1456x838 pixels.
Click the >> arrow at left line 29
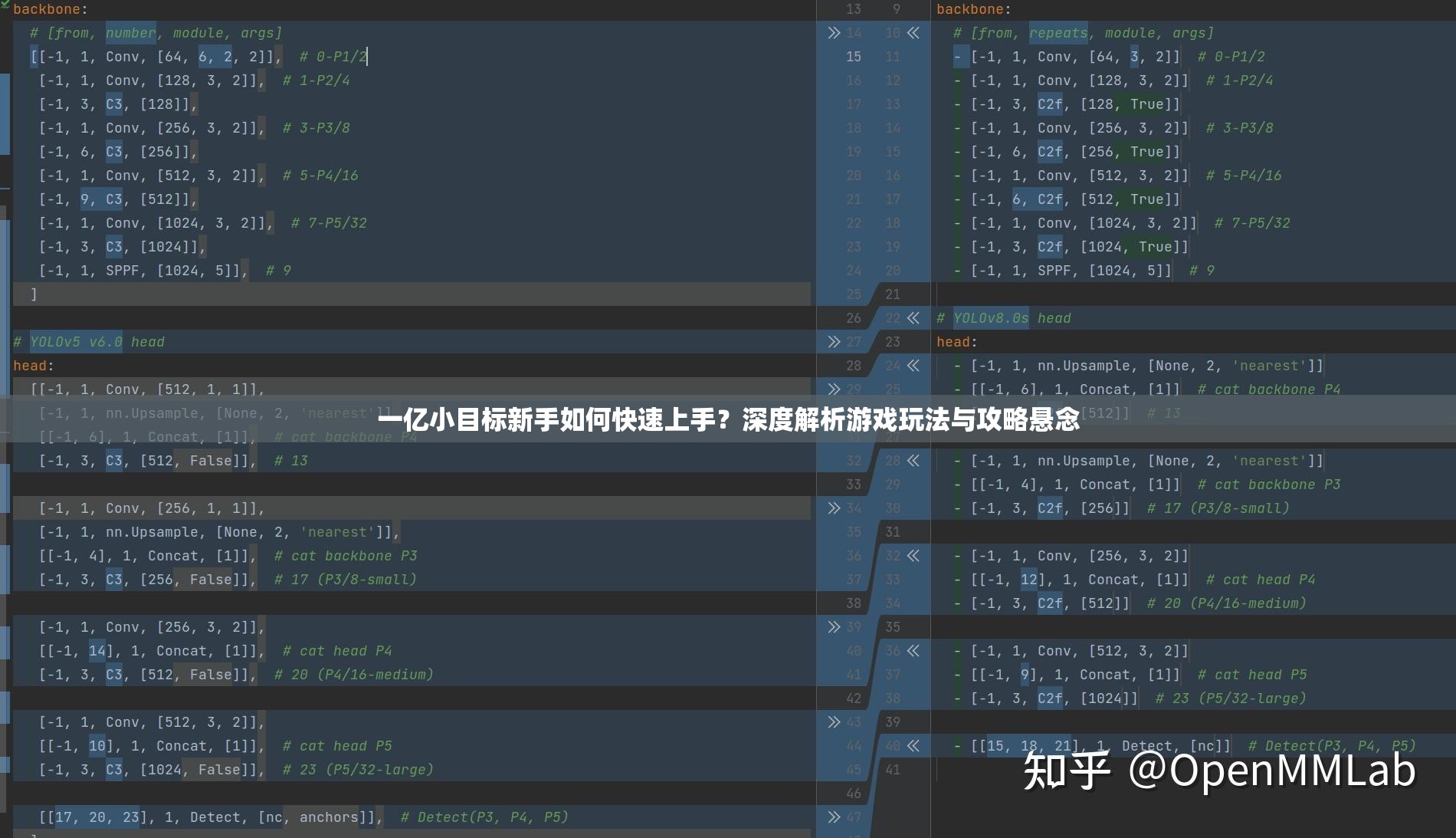pyautogui.click(x=834, y=389)
